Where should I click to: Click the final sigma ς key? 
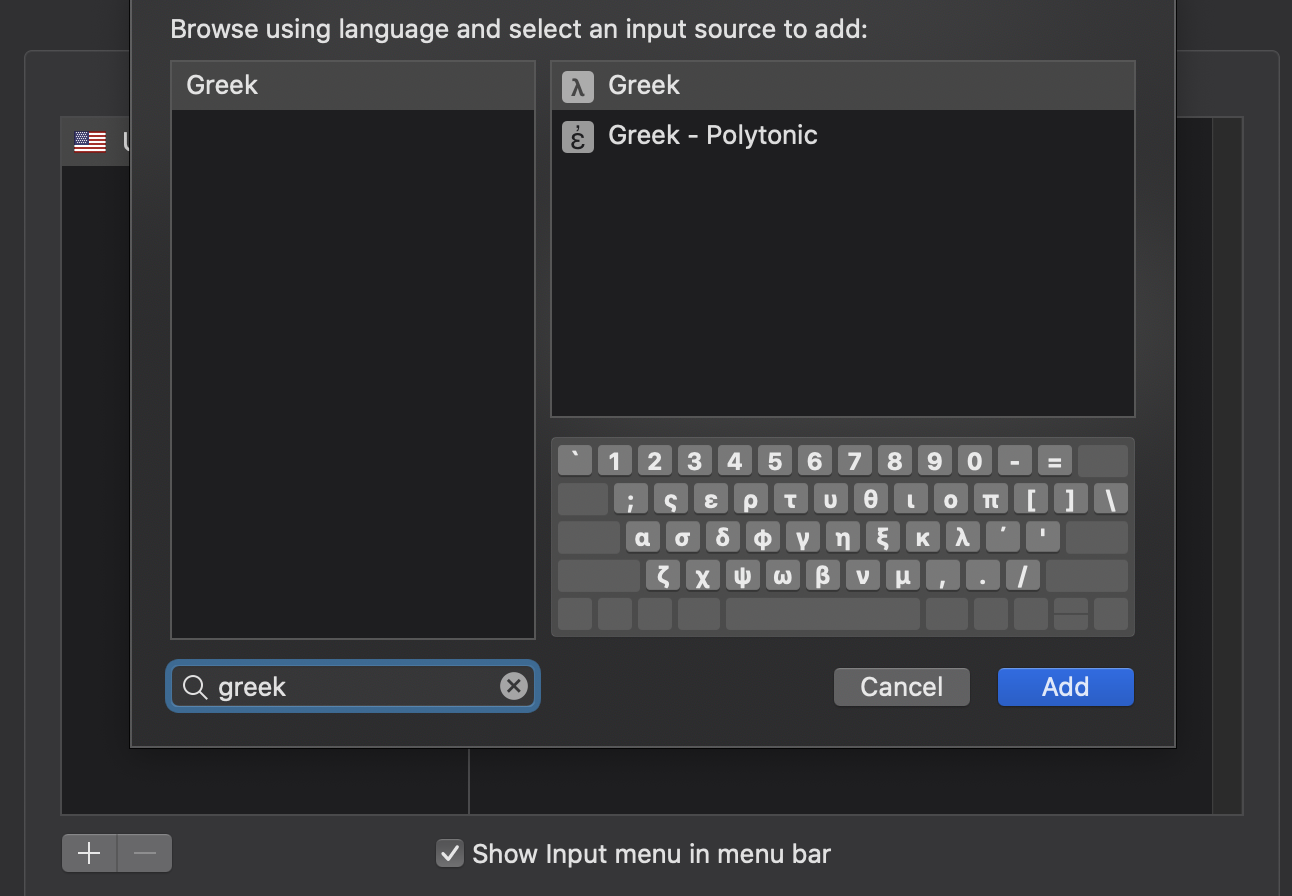(x=671, y=499)
